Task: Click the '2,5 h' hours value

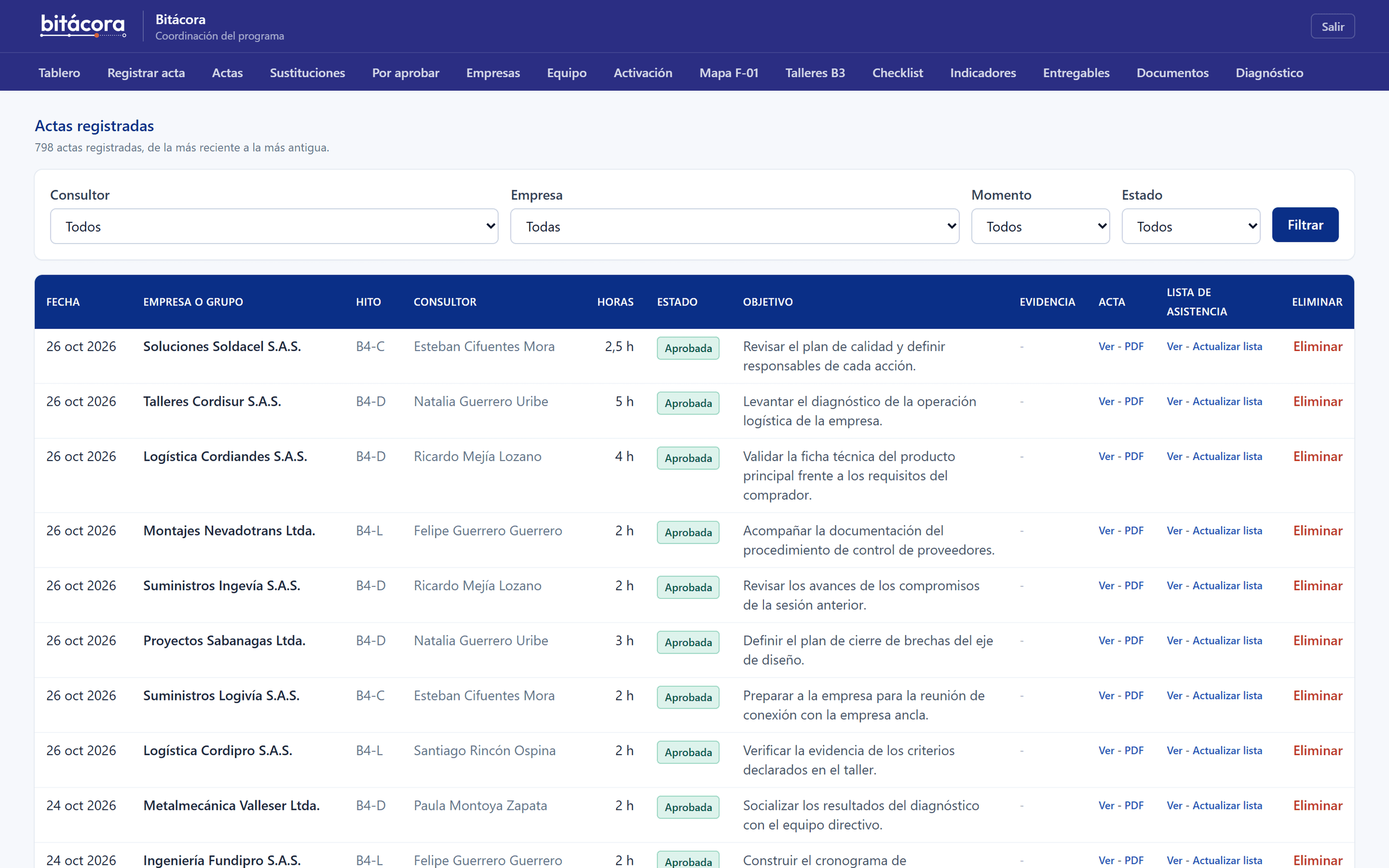Action: [619, 347]
